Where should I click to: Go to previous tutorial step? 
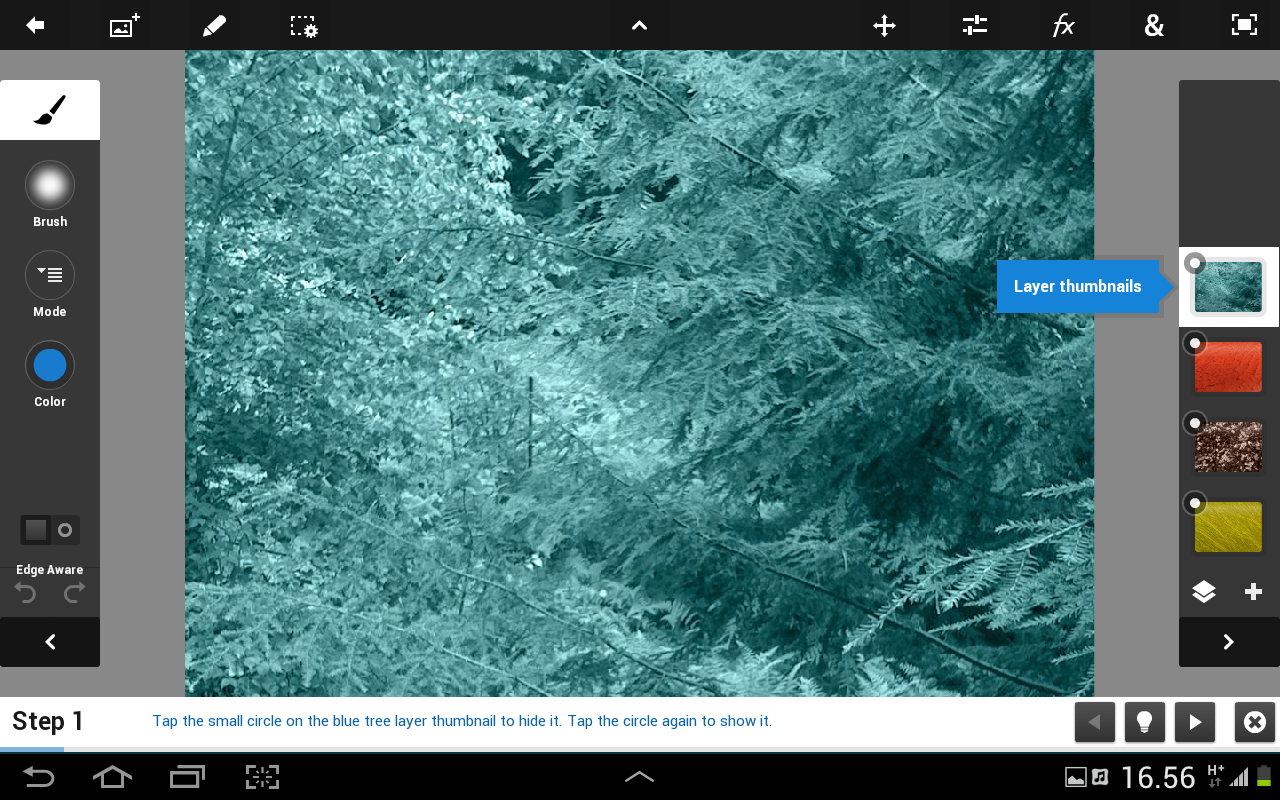pos(1095,722)
